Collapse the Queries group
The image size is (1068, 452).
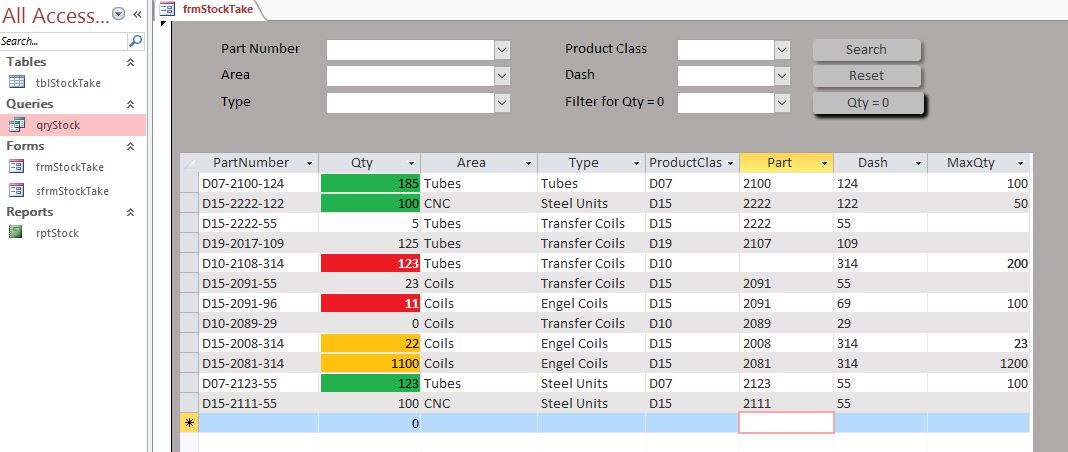tap(130, 104)
